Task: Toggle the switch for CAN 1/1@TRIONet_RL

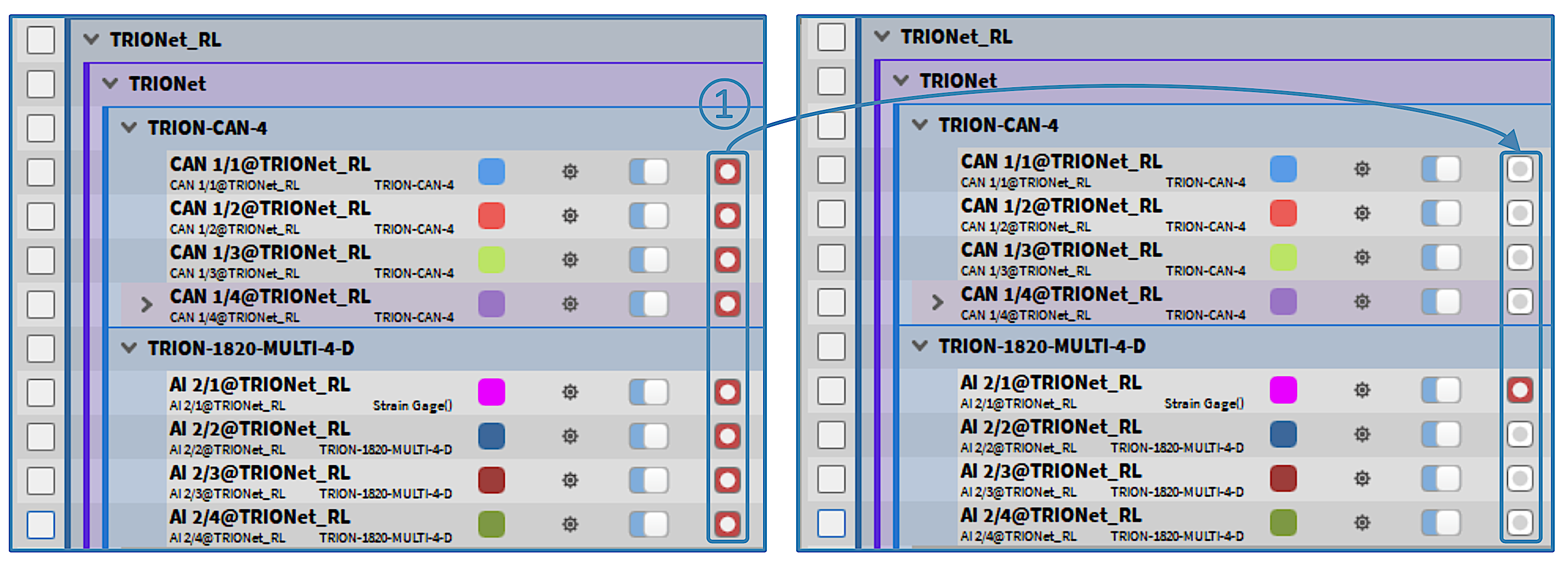Action: pyautogui.click(x=648, y=172)
